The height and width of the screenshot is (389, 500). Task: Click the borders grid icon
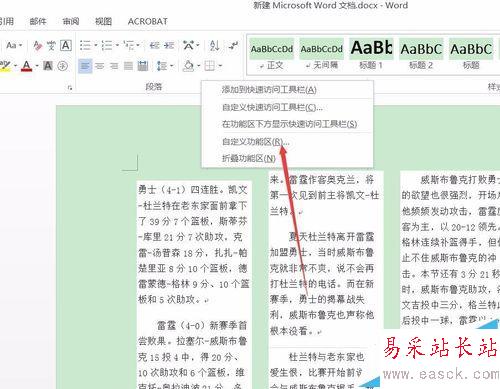[210, 66]
